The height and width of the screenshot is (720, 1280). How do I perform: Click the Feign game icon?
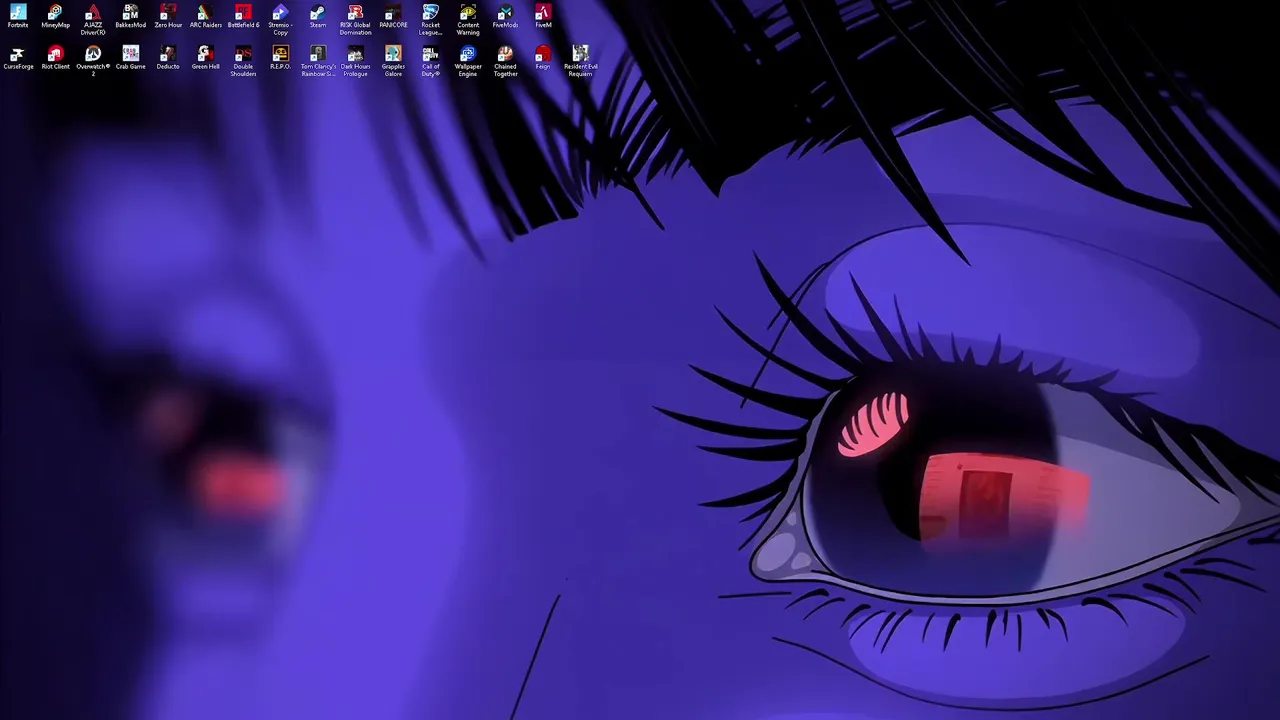(x=543, y=59)
